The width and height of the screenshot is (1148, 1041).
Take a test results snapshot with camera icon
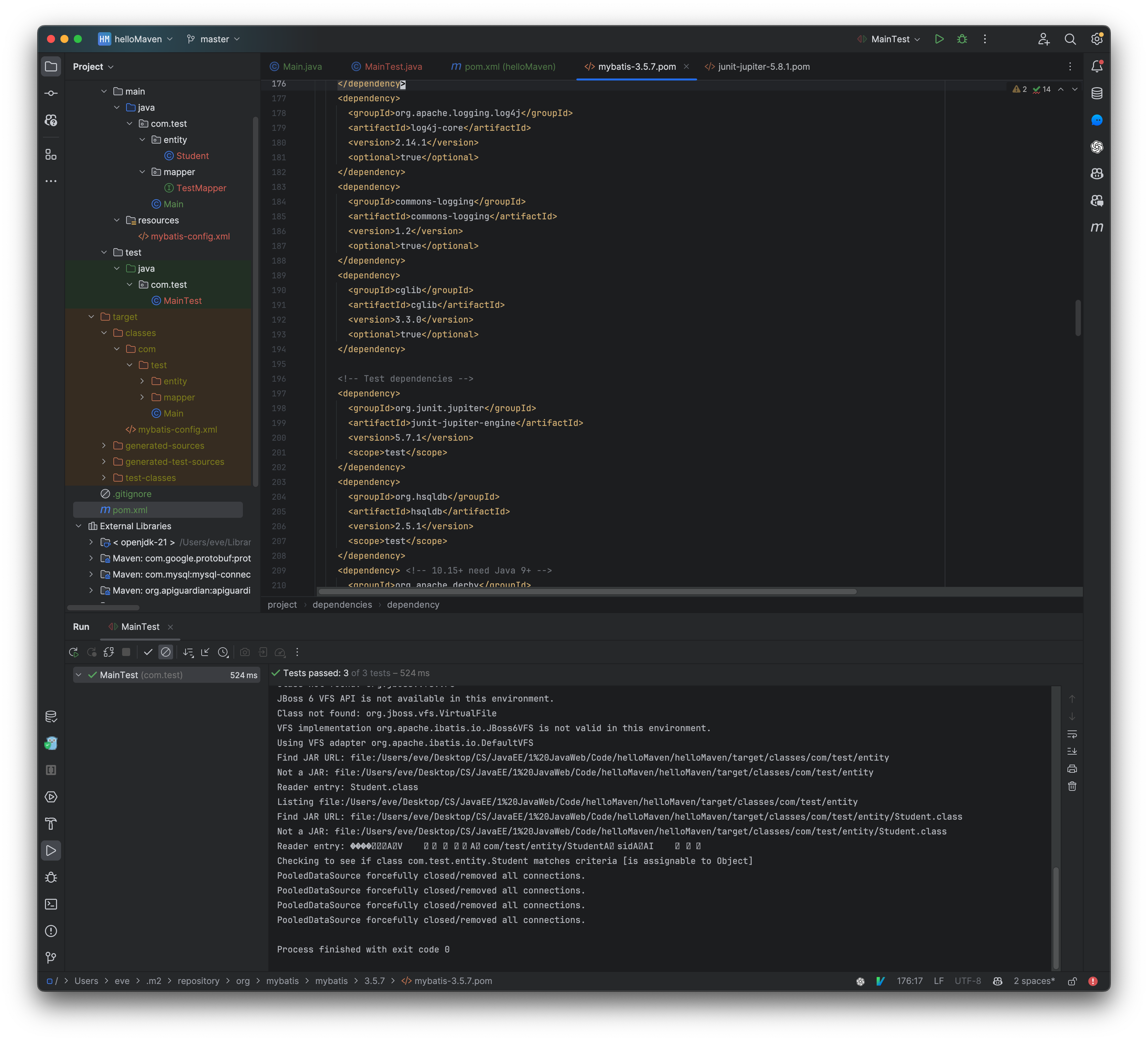[x=245, y=652]
